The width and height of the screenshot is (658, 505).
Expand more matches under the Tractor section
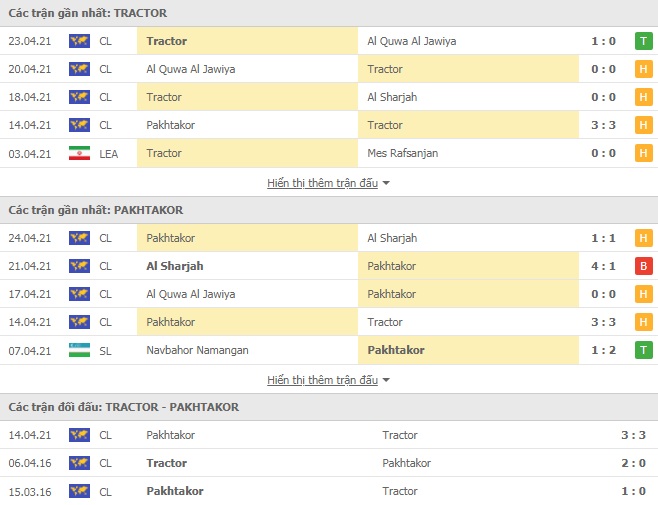pos(322,183)
